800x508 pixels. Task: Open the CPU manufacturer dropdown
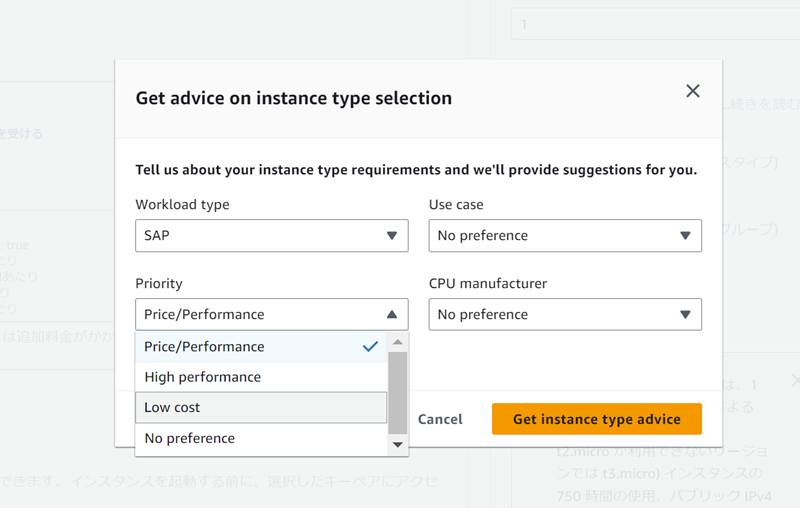tap(565, 314)
